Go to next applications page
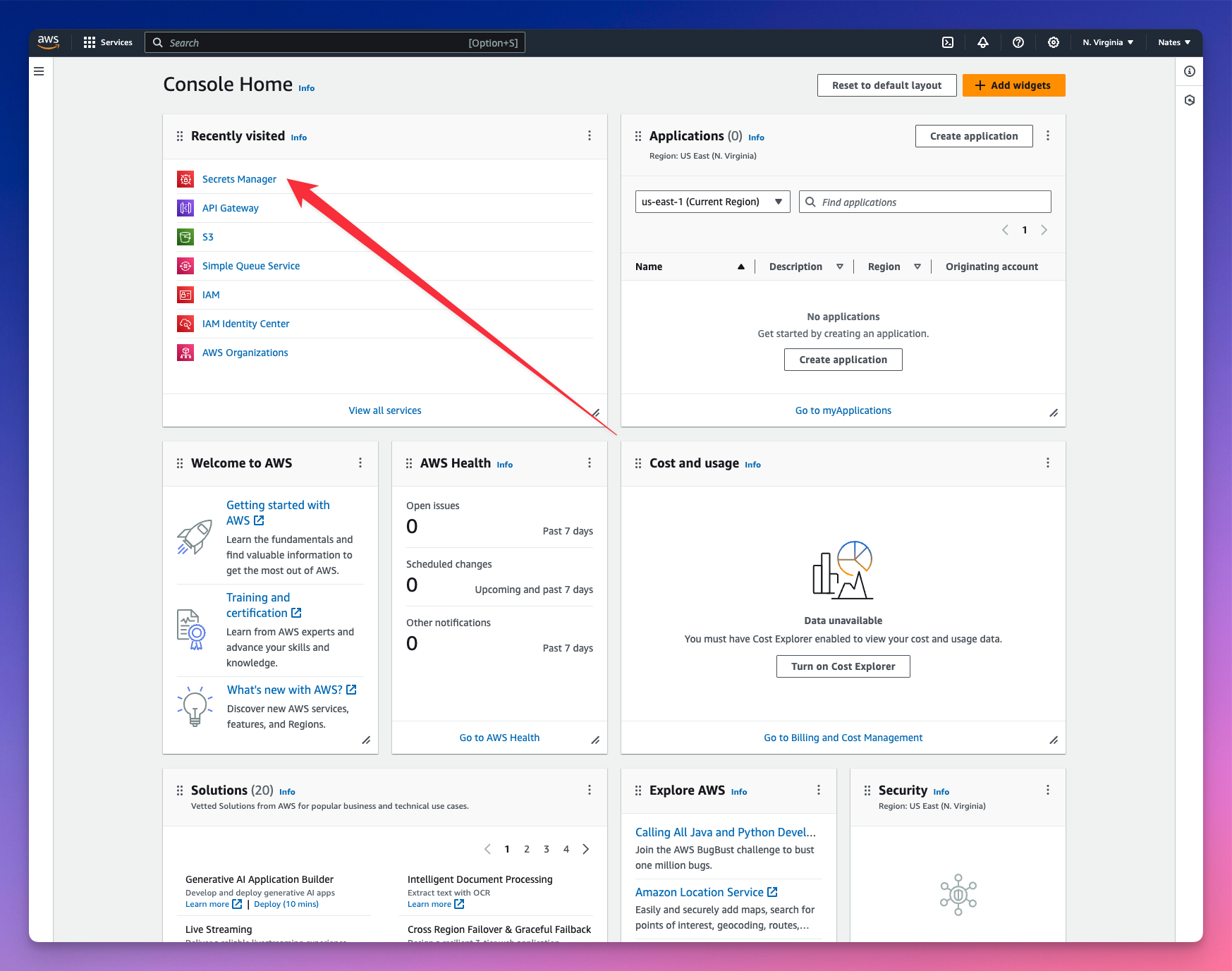This screenshot has width=1232, height=971. pos(1044,230)
